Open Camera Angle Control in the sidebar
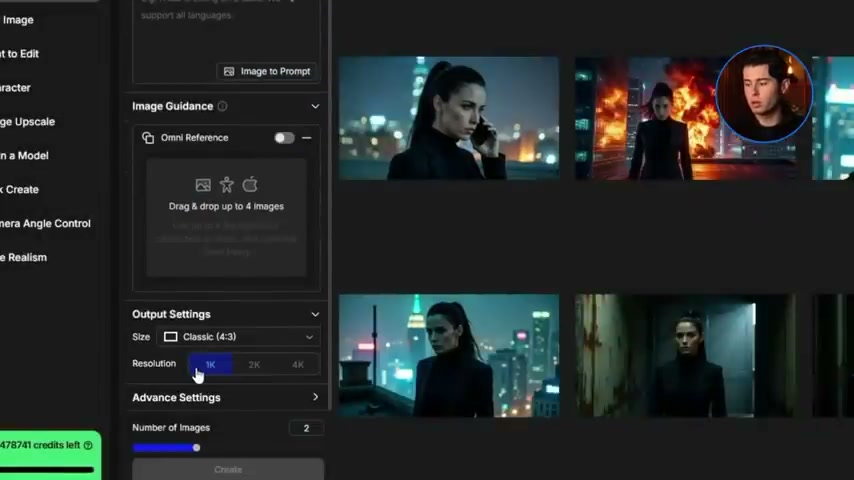Screen dimensions: 854x480 click(x=45, y=224)
